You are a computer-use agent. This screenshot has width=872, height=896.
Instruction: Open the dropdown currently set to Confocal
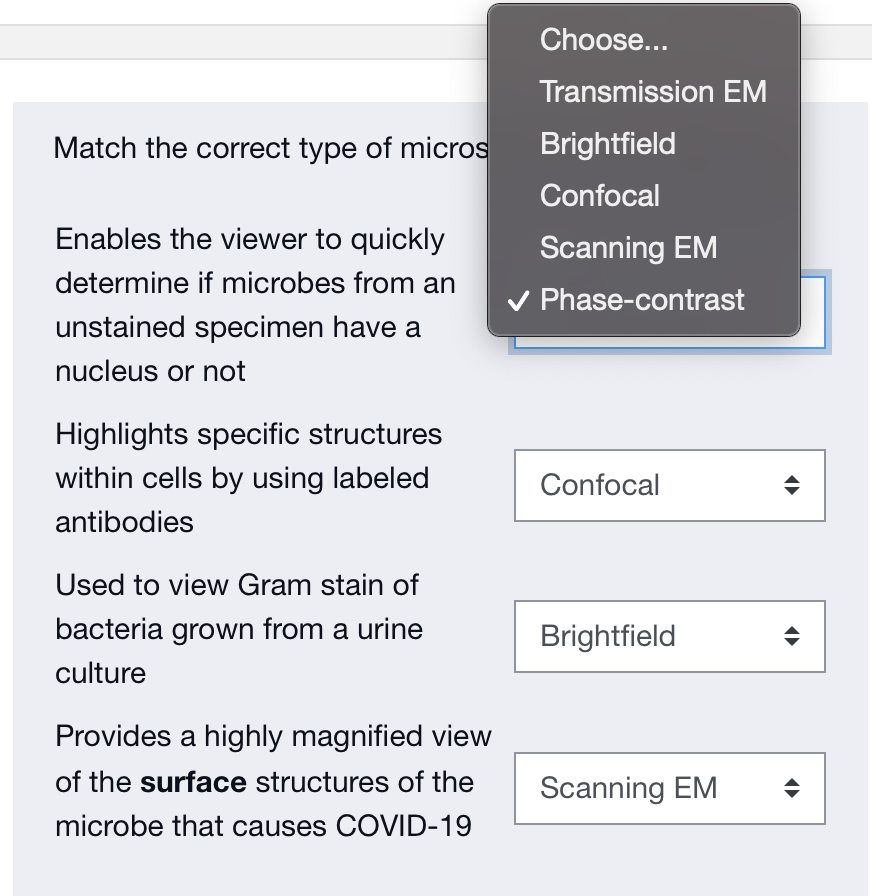tap(669, 485)
